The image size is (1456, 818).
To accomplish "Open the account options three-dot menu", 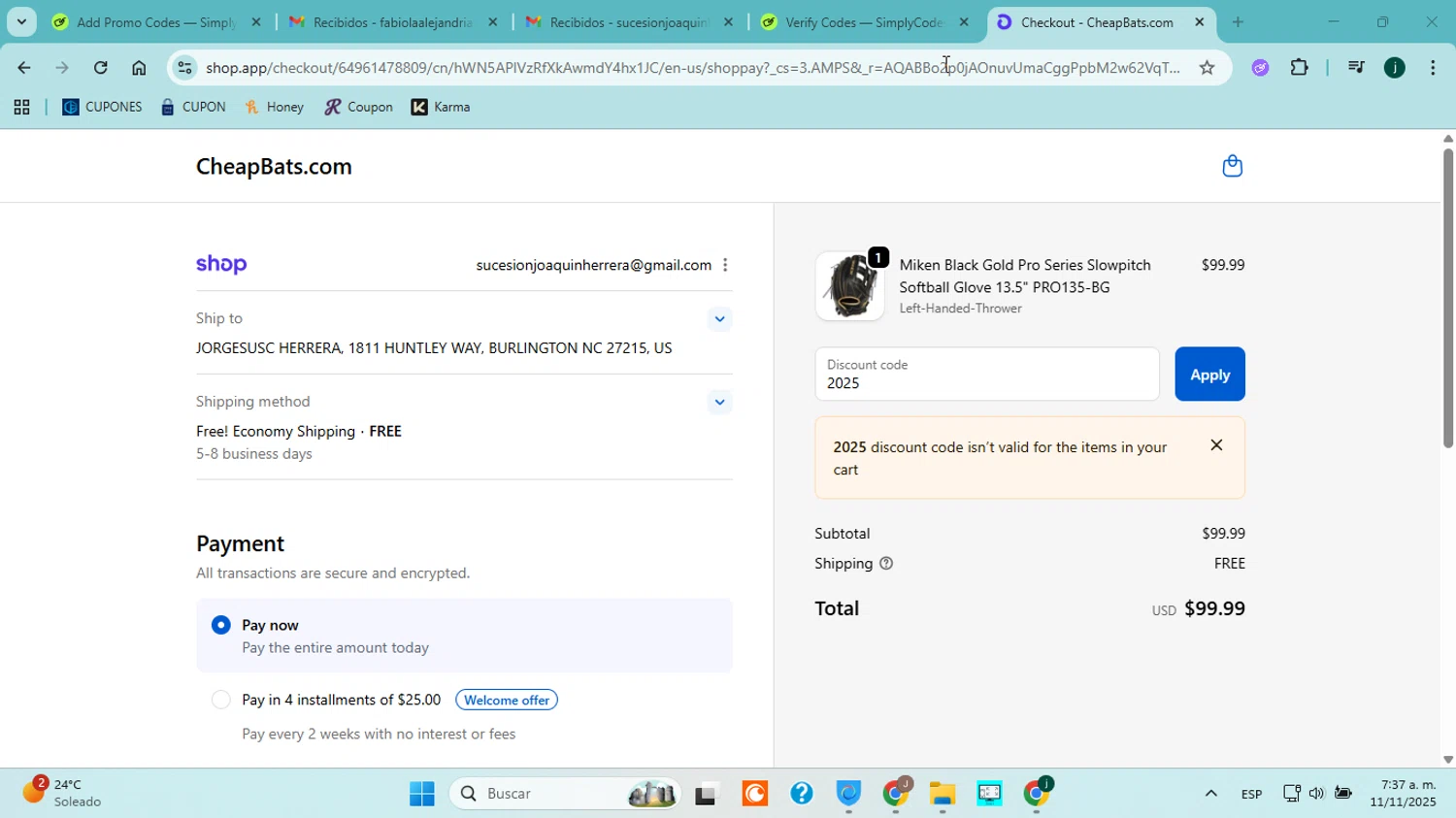I will tap(725, 265).
